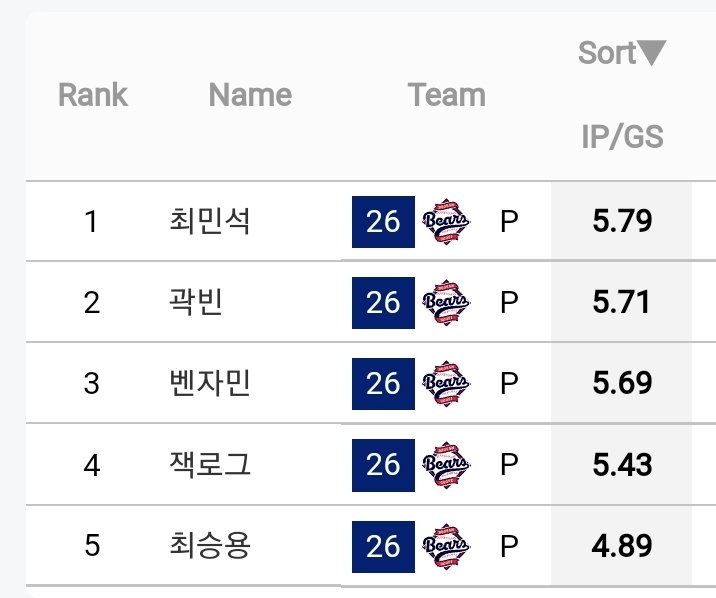Open player 최승용 profile link
The width and height of the screenshot is (716, 598).
click(210, 546)
